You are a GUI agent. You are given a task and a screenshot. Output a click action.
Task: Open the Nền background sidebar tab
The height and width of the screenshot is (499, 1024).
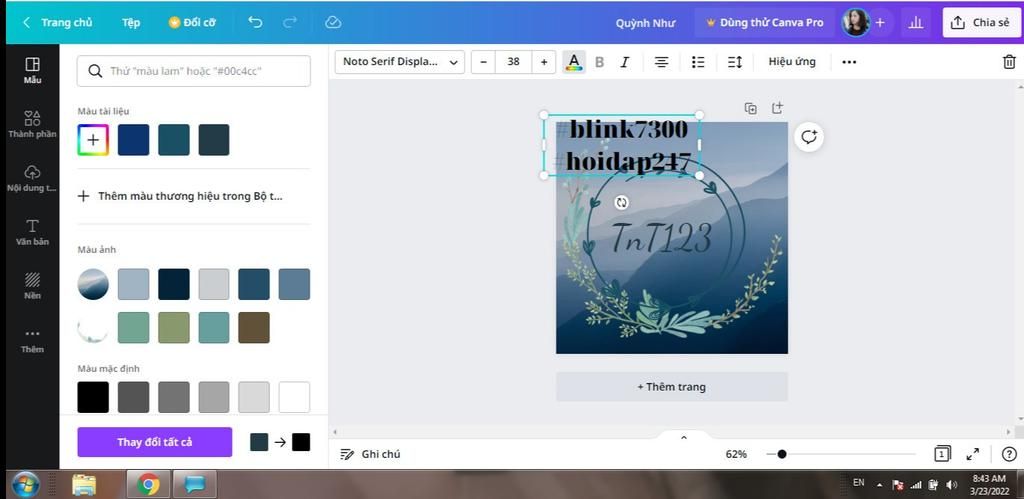point(33,285)
